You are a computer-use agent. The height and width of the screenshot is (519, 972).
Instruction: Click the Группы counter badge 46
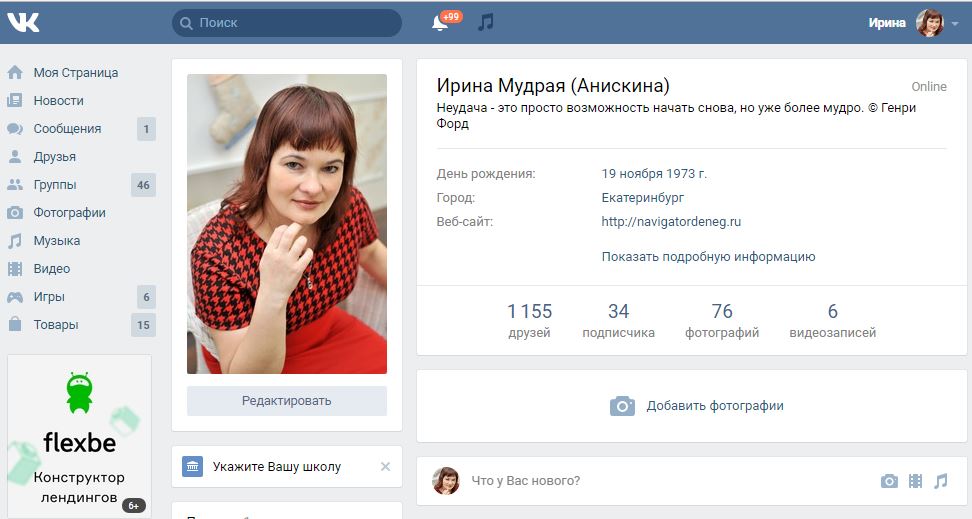(143, 185)
